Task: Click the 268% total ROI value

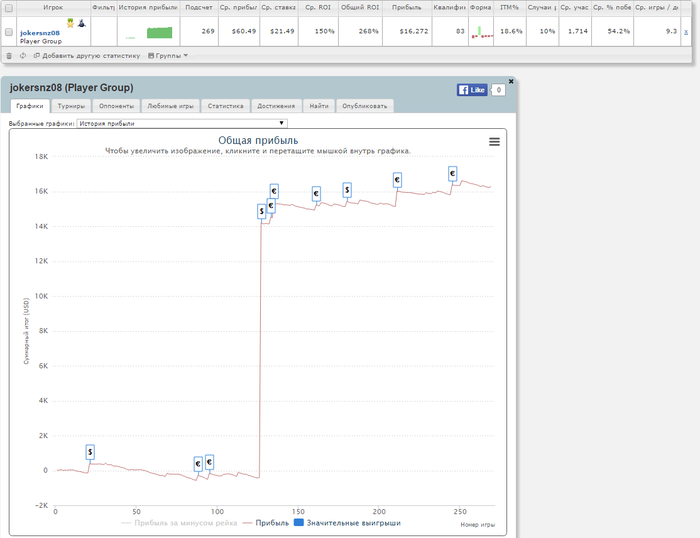Action: [x=368, y=32]
